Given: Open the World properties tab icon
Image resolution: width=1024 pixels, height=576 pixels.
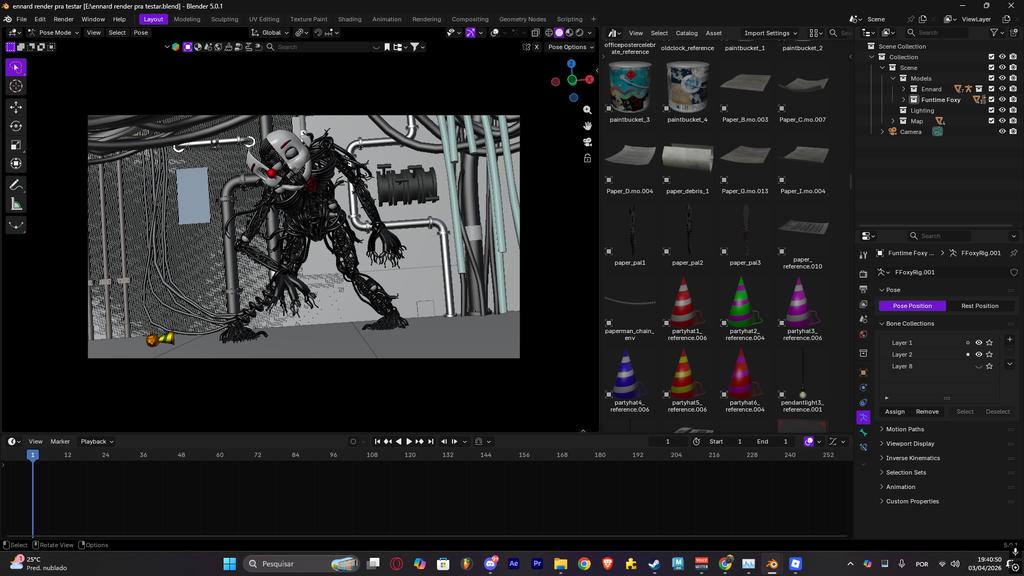Looking at the screenshot, I should [863, 334].
